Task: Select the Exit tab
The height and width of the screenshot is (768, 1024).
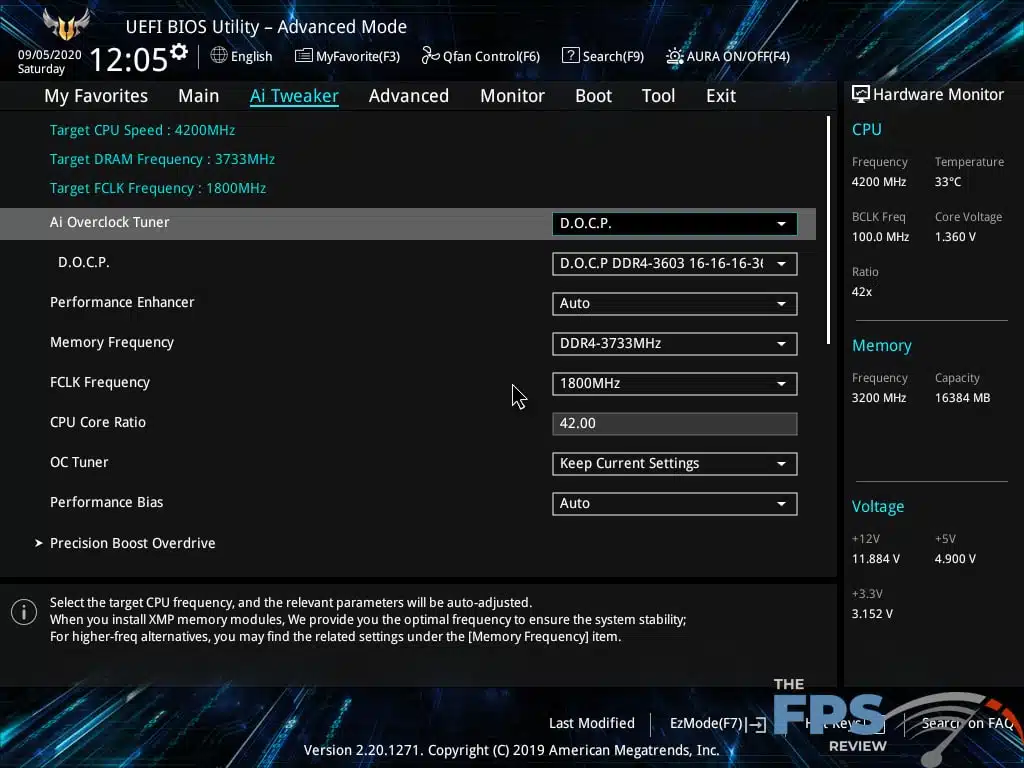Action: click(x=721, y=96)
